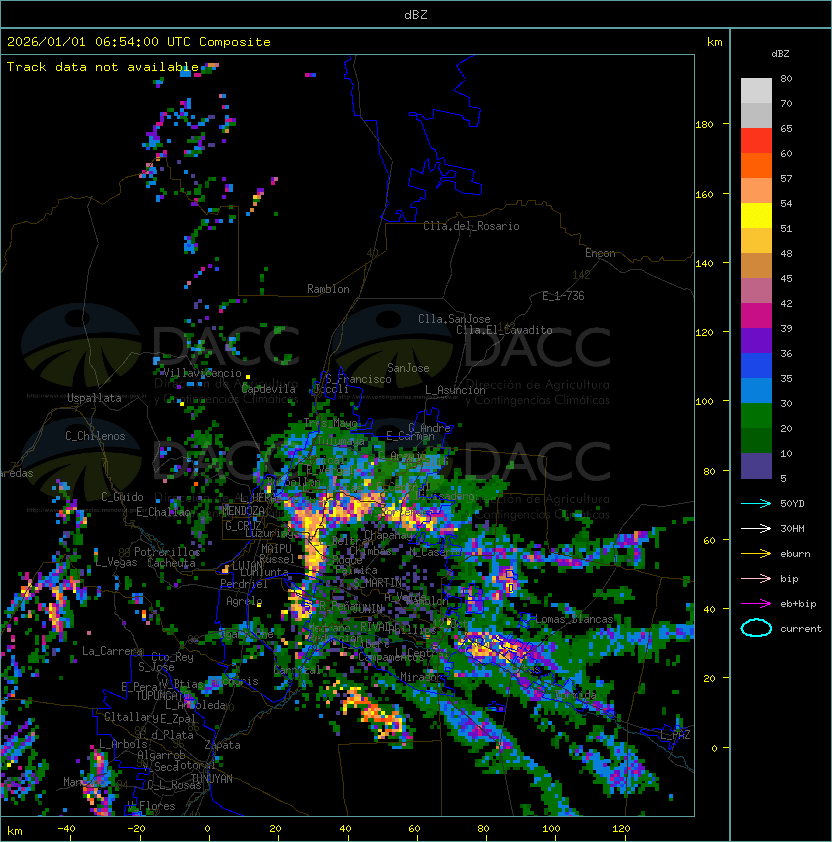Viewport: 832px width, 842px height.
Task: Click the 'Lomas_Blancas' place label
Action: 574,619
